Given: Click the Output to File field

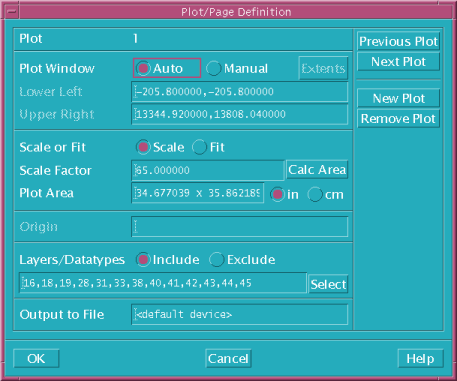Looking at the screenshot, I should click(x=240, y=314).
